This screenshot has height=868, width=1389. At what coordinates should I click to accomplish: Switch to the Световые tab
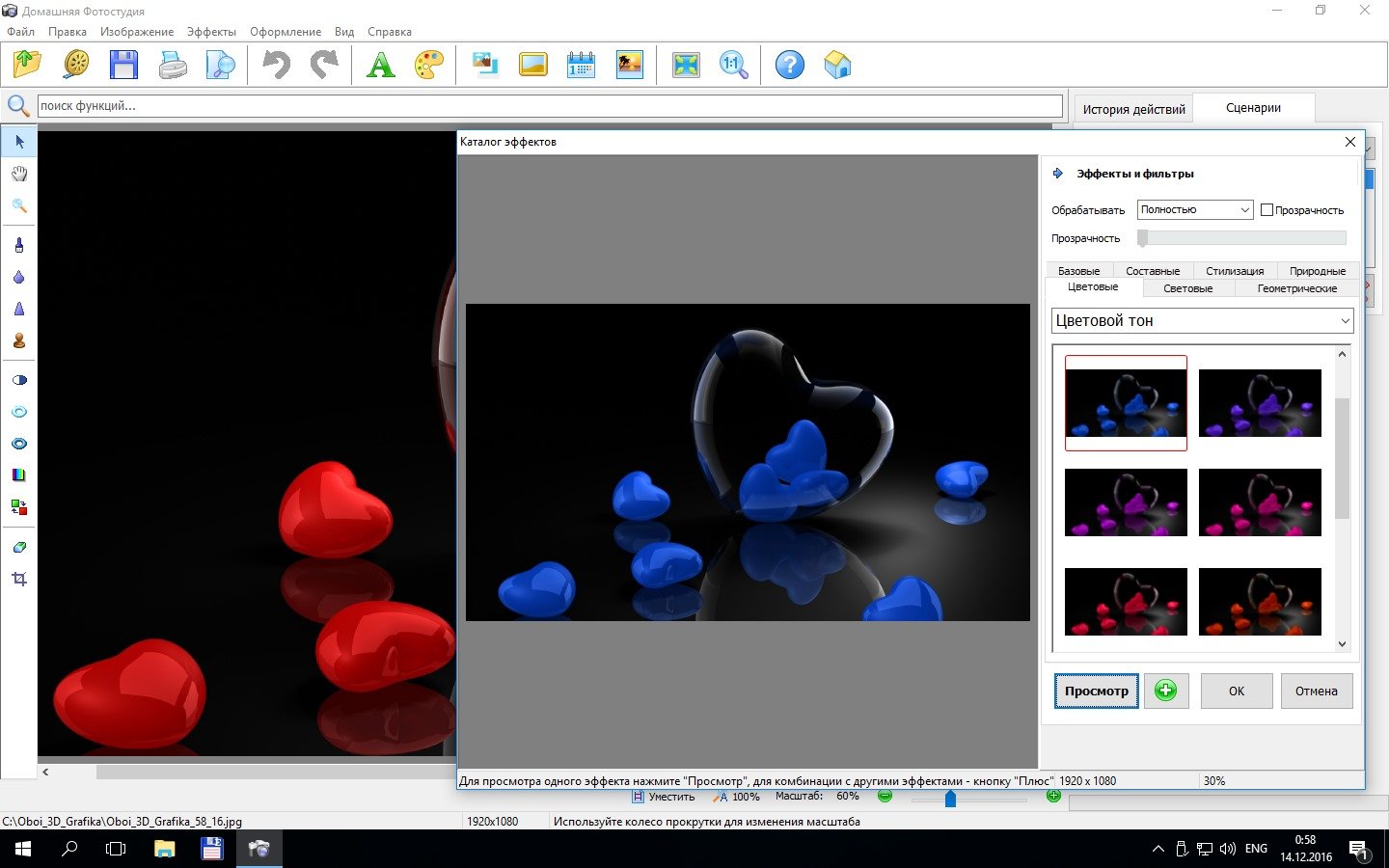[x=1187, y=288]
